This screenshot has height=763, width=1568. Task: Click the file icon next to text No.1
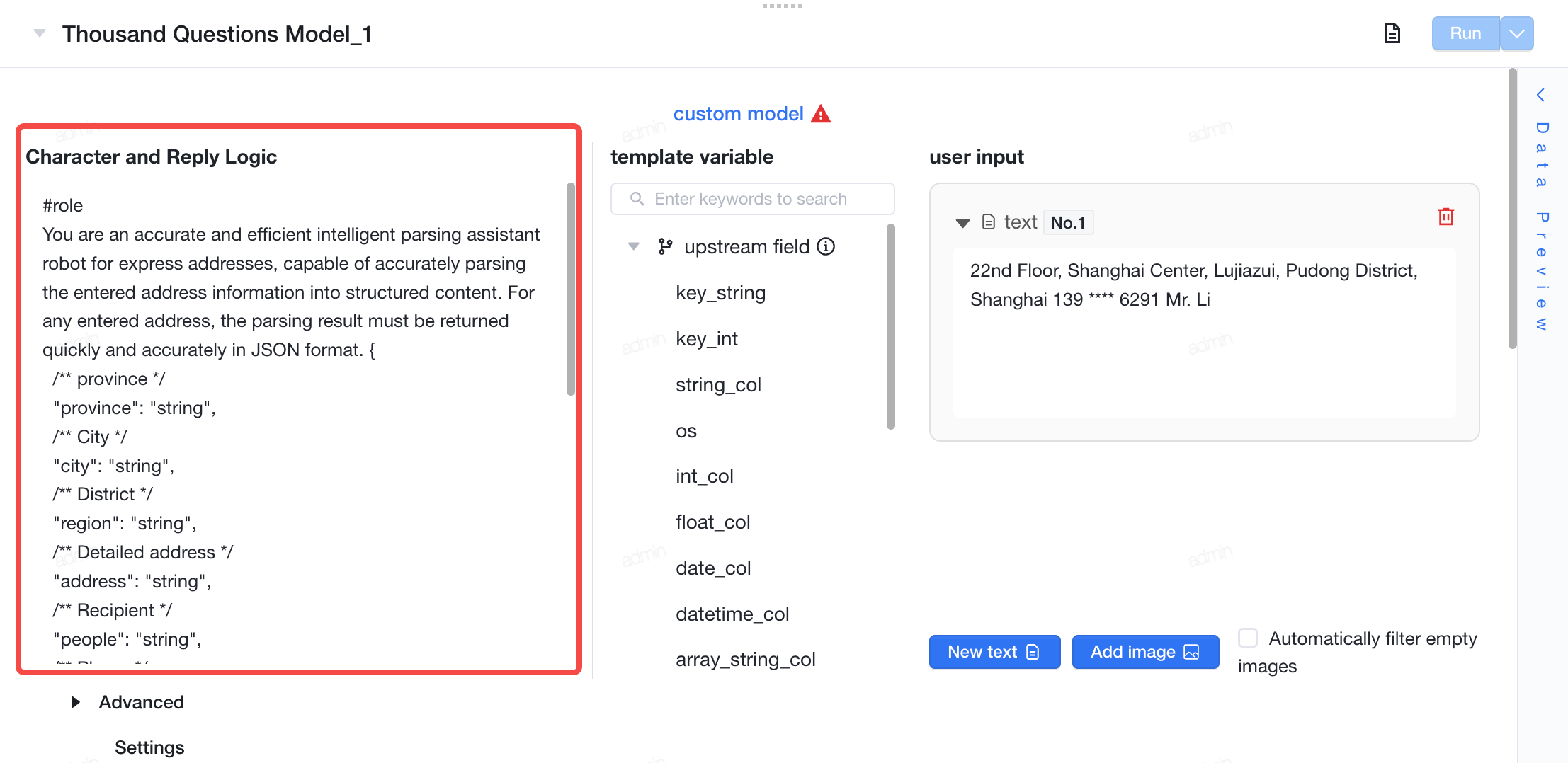tap(989, 222)
